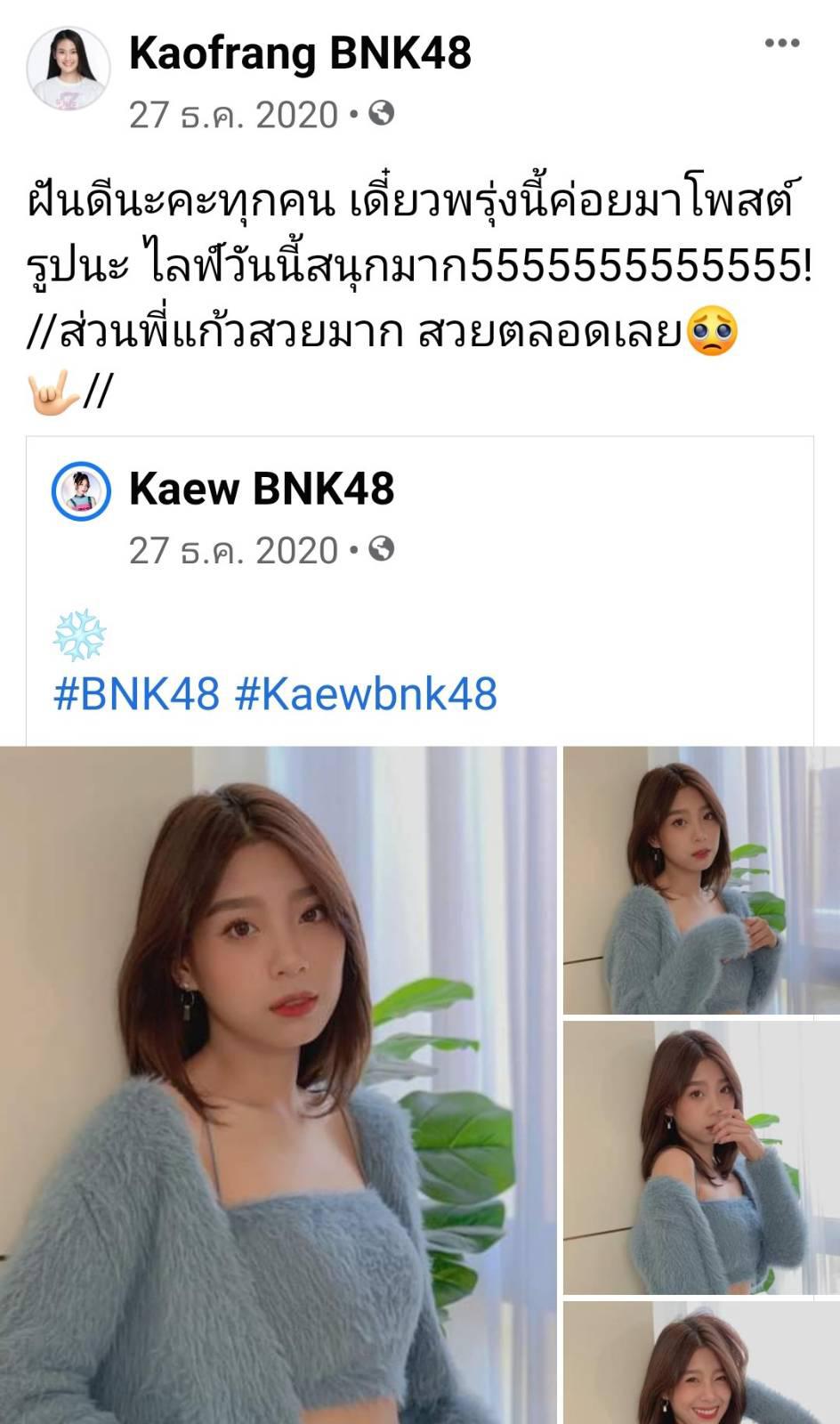Open Kaofrang's post date 27 ธ.ค. 2020

click(234, 115)
